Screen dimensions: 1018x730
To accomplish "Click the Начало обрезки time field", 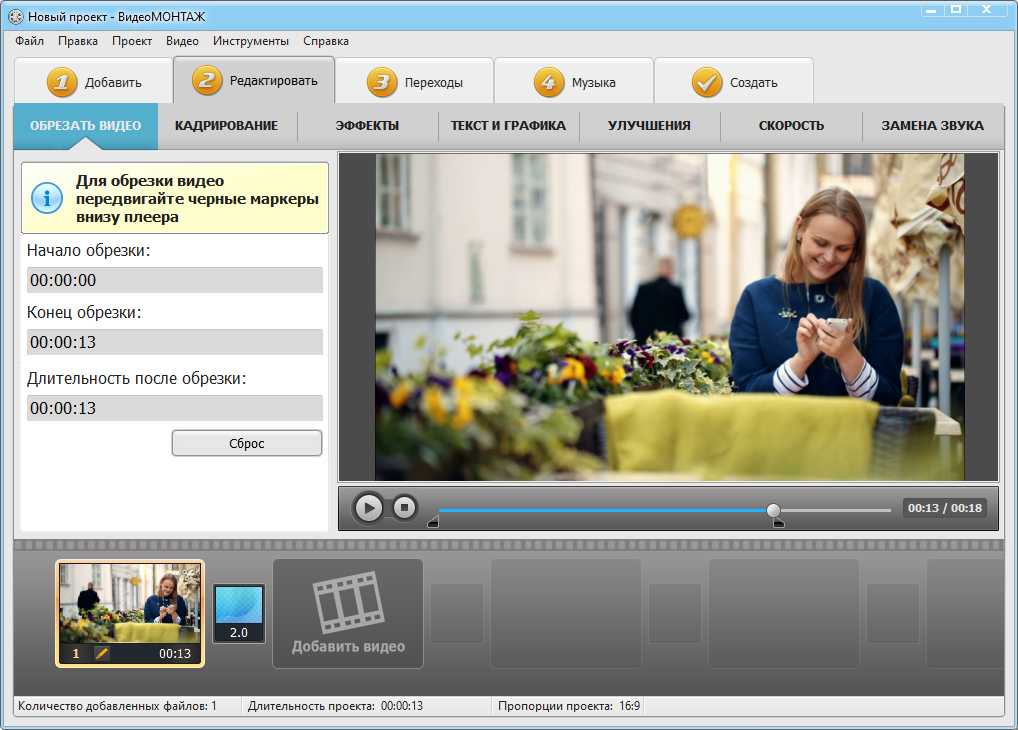I will (175, 280).
